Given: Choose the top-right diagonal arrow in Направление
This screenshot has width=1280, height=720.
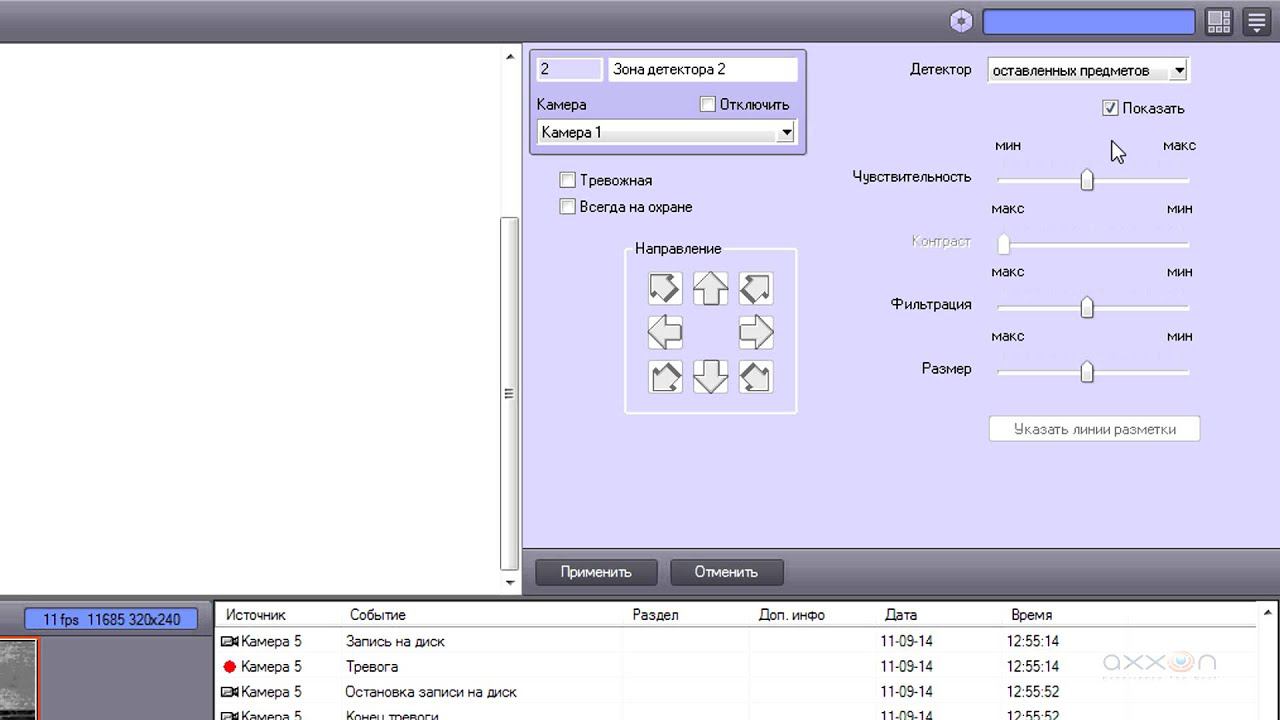Looking at the screenshot, I should tap(756, 288).
